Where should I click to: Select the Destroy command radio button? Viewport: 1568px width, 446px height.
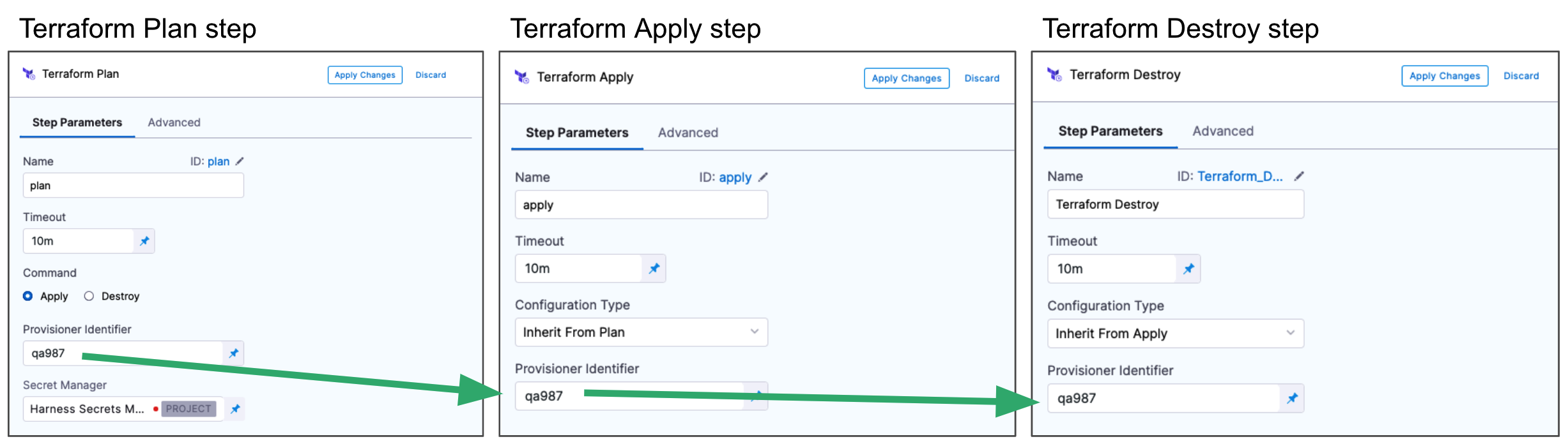pyautogui.click(x=89, y=296)
